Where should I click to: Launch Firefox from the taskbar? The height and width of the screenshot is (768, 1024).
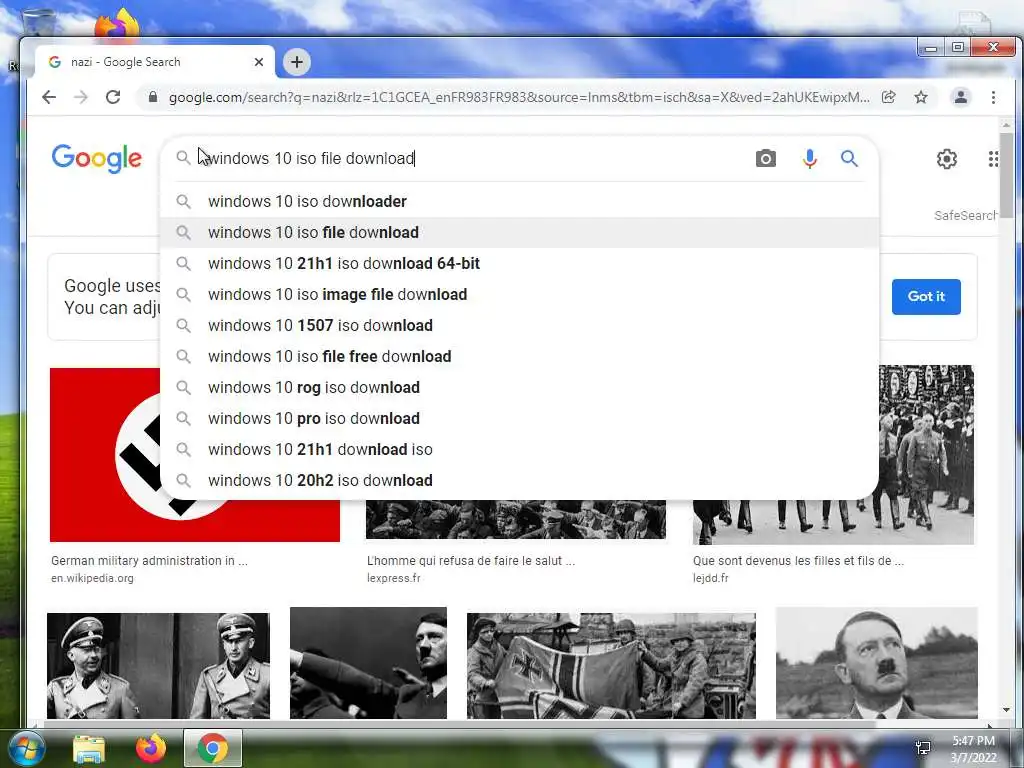point(151,748)
